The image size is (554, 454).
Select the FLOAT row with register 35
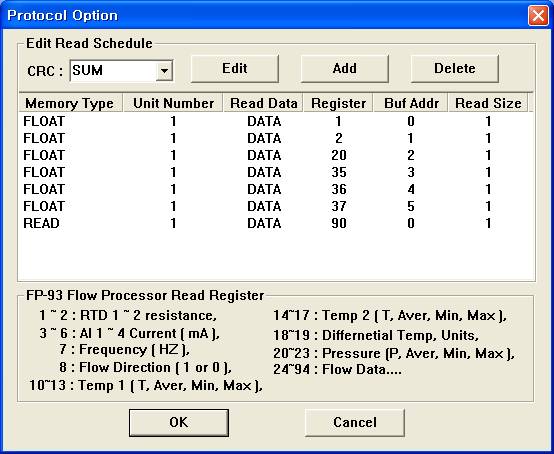click(x=276, y=172)
